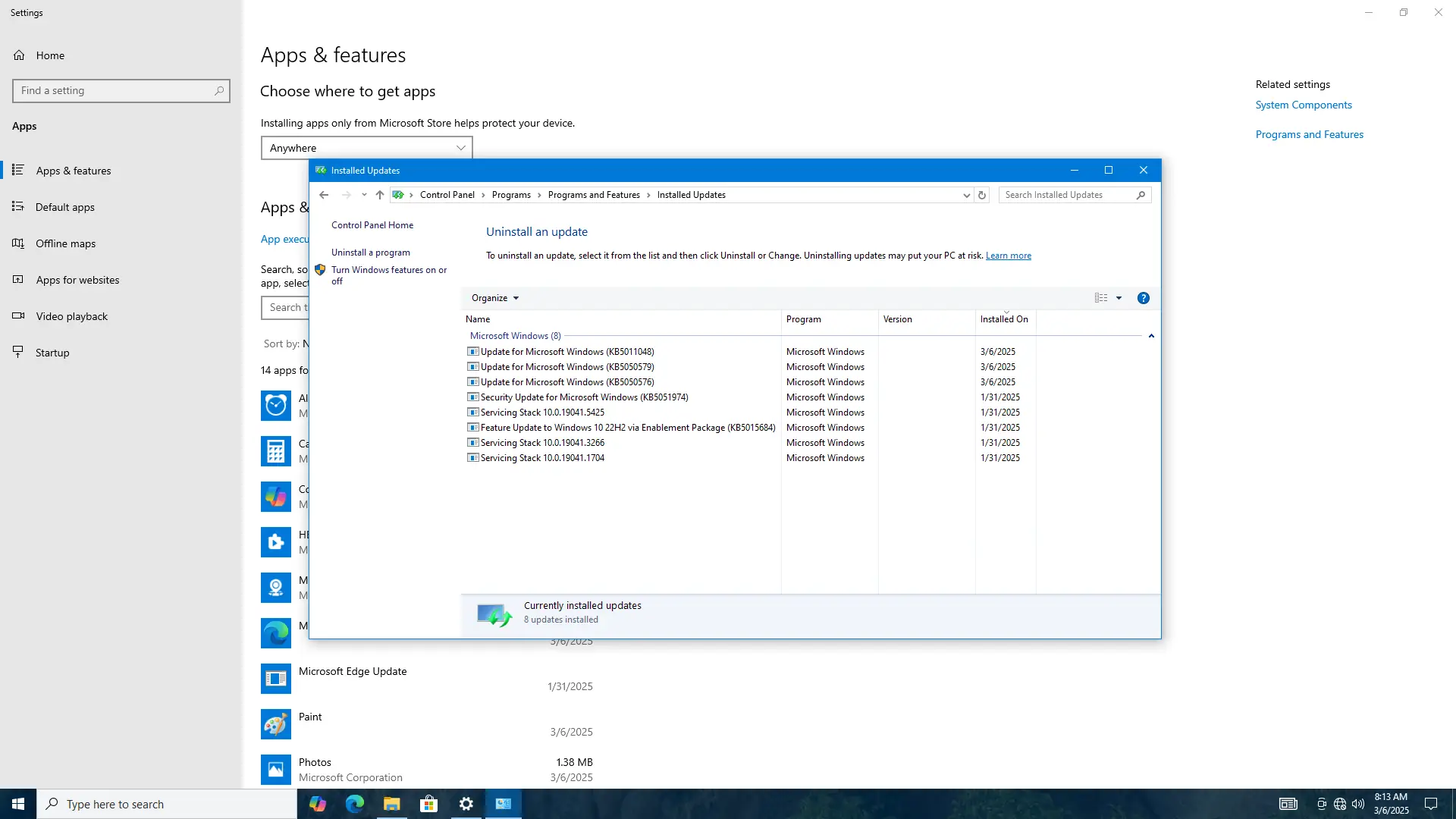Screen dimensions: 1456x819
Task: Open the Organize dropdown menu
Action: [x=495, y=298]
